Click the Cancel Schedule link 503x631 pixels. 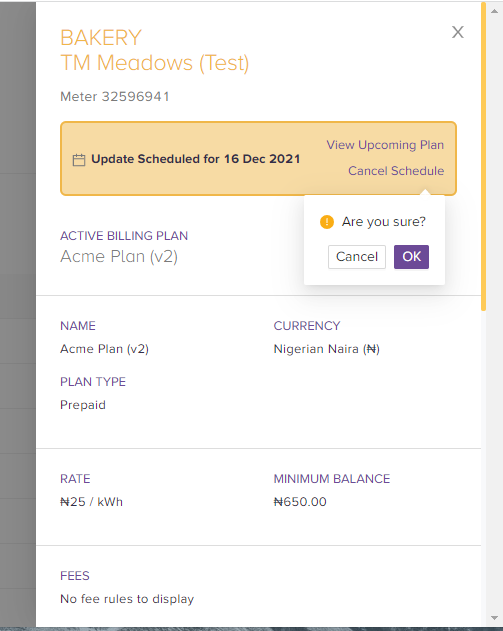click(x=396, y=171)
